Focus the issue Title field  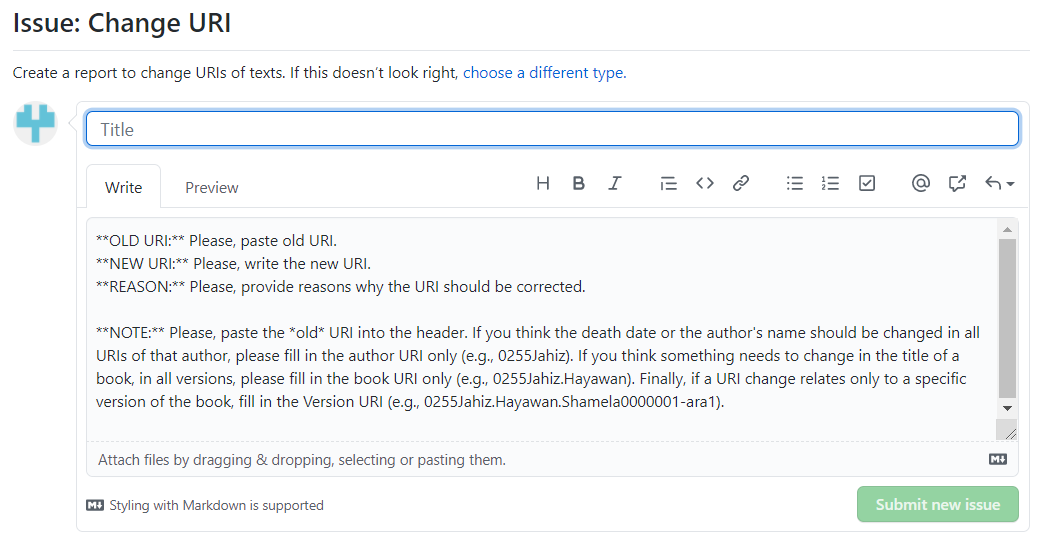click(552, 129)
